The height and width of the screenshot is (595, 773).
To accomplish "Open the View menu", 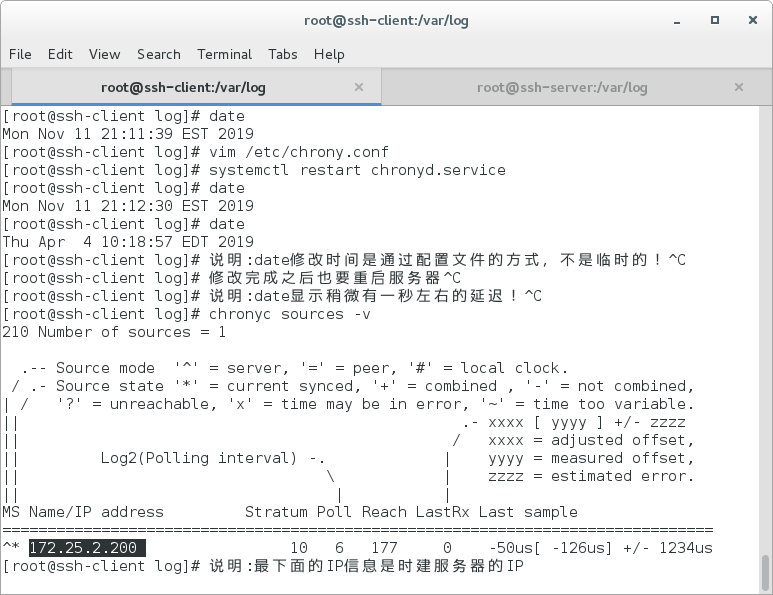I will point(105,54).
